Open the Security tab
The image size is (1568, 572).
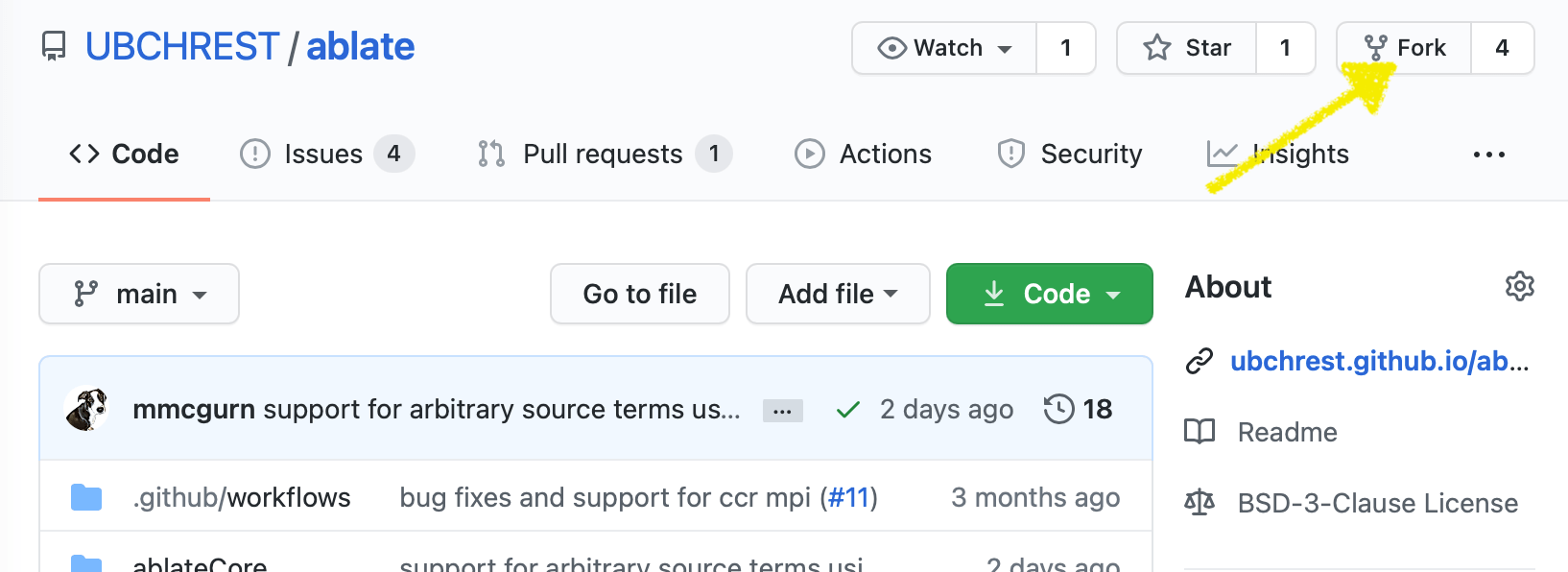pos(1069,154)
